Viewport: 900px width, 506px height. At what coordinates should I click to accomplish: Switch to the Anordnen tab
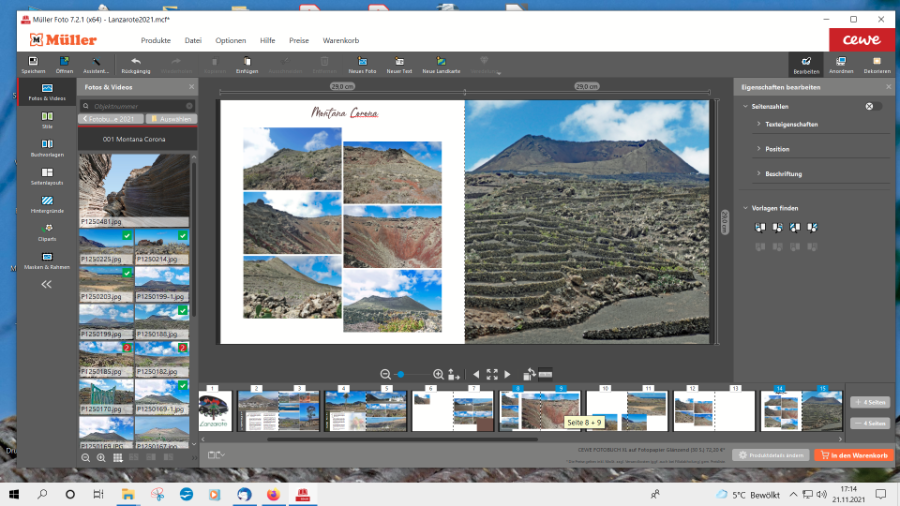(x=841, y=65)
